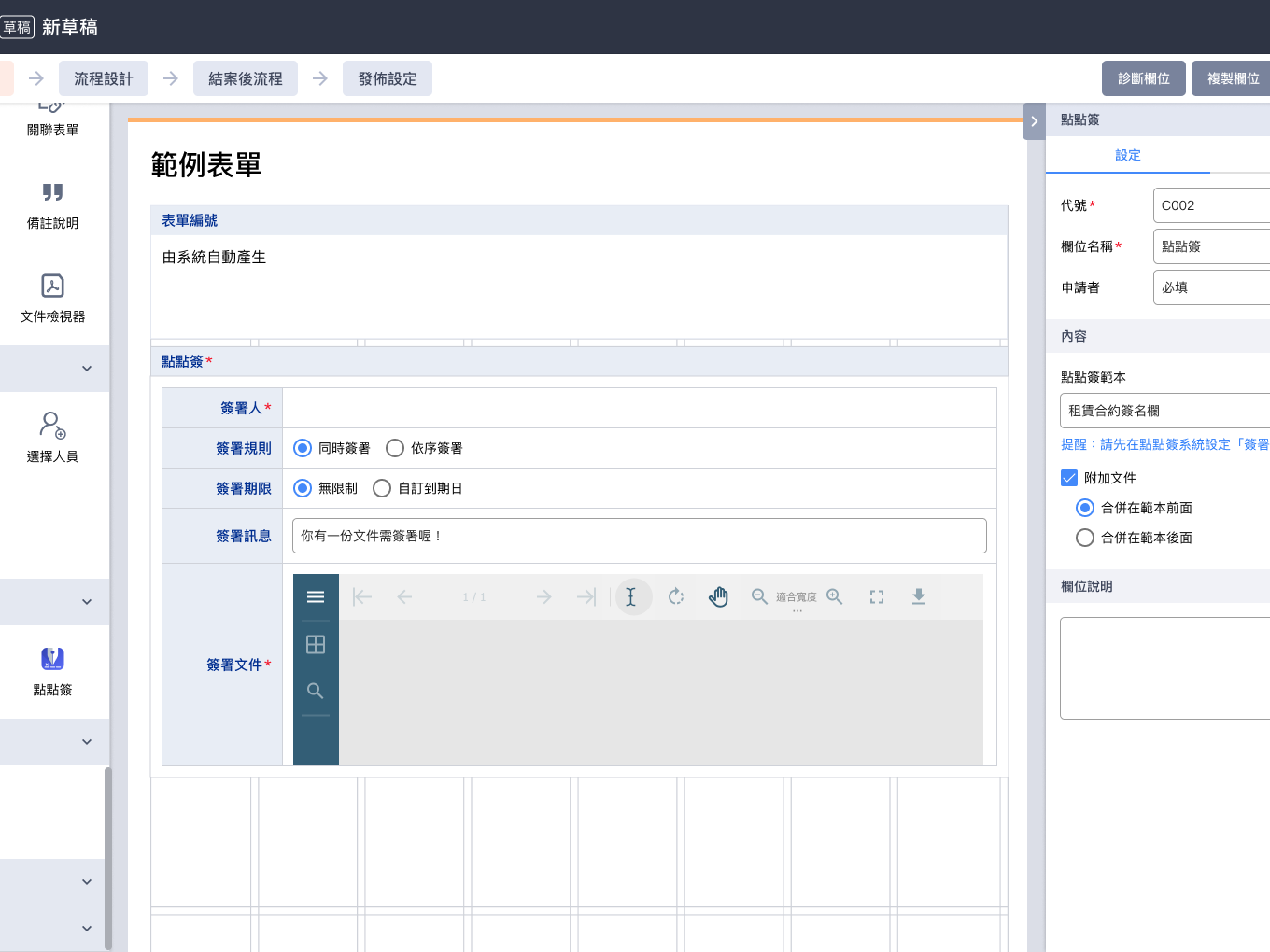Click the 欄位說明 text area

[1164, 668]
